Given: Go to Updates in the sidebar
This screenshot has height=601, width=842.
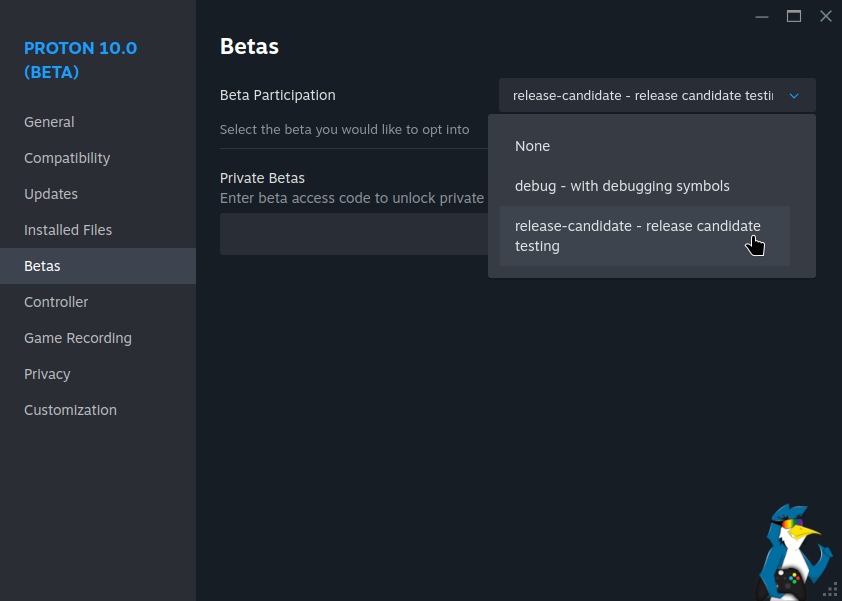Looking at the screenshot, I should (51, 194).
